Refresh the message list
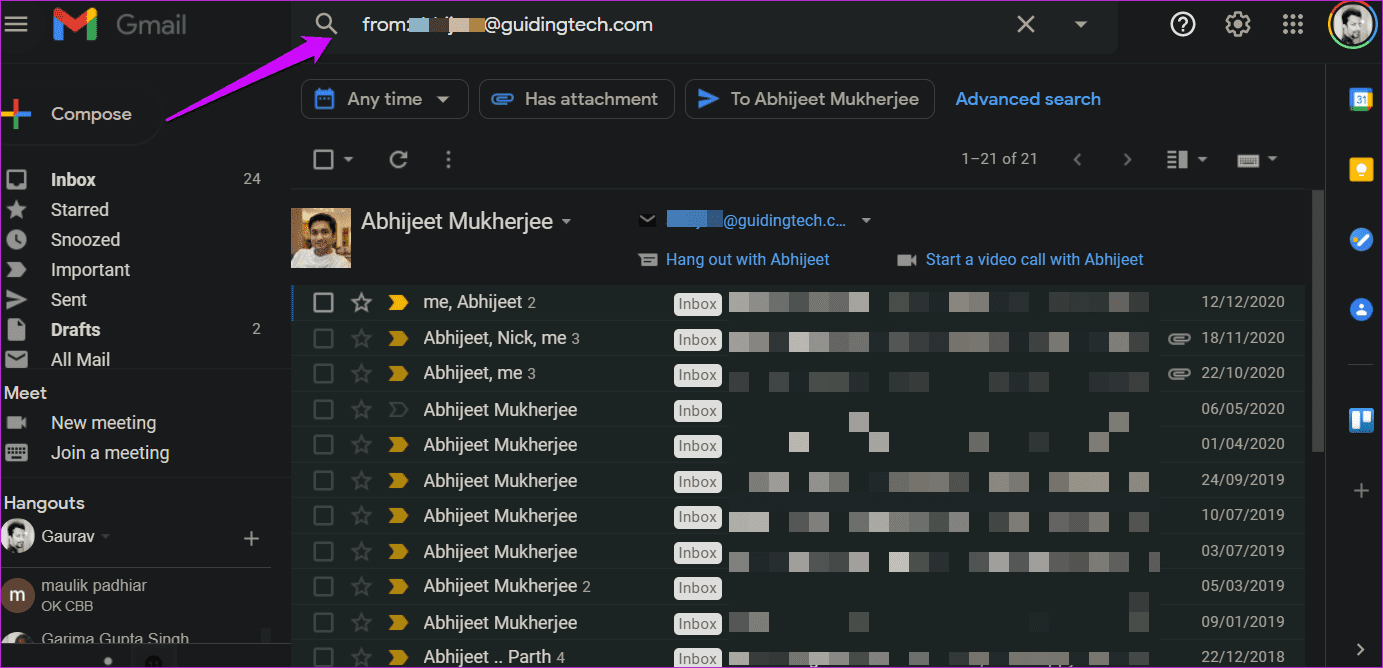1383x668 pixels. point(398,159)
